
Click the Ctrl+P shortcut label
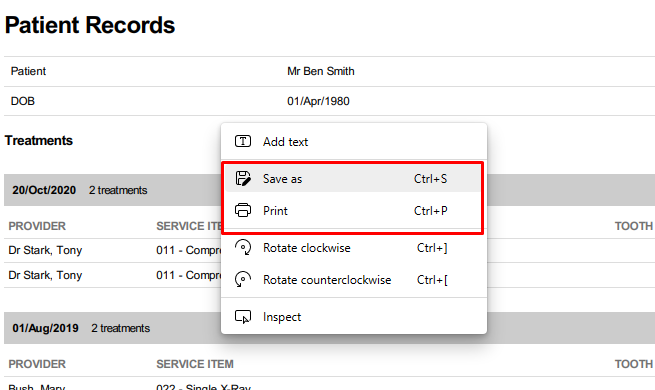pos(431,211)
